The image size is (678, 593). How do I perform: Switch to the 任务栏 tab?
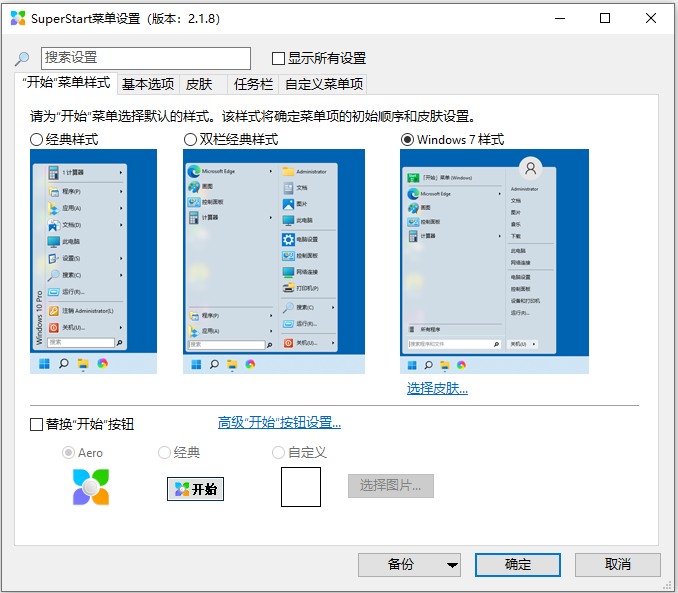pyautogui.click(x=253, y=84)
